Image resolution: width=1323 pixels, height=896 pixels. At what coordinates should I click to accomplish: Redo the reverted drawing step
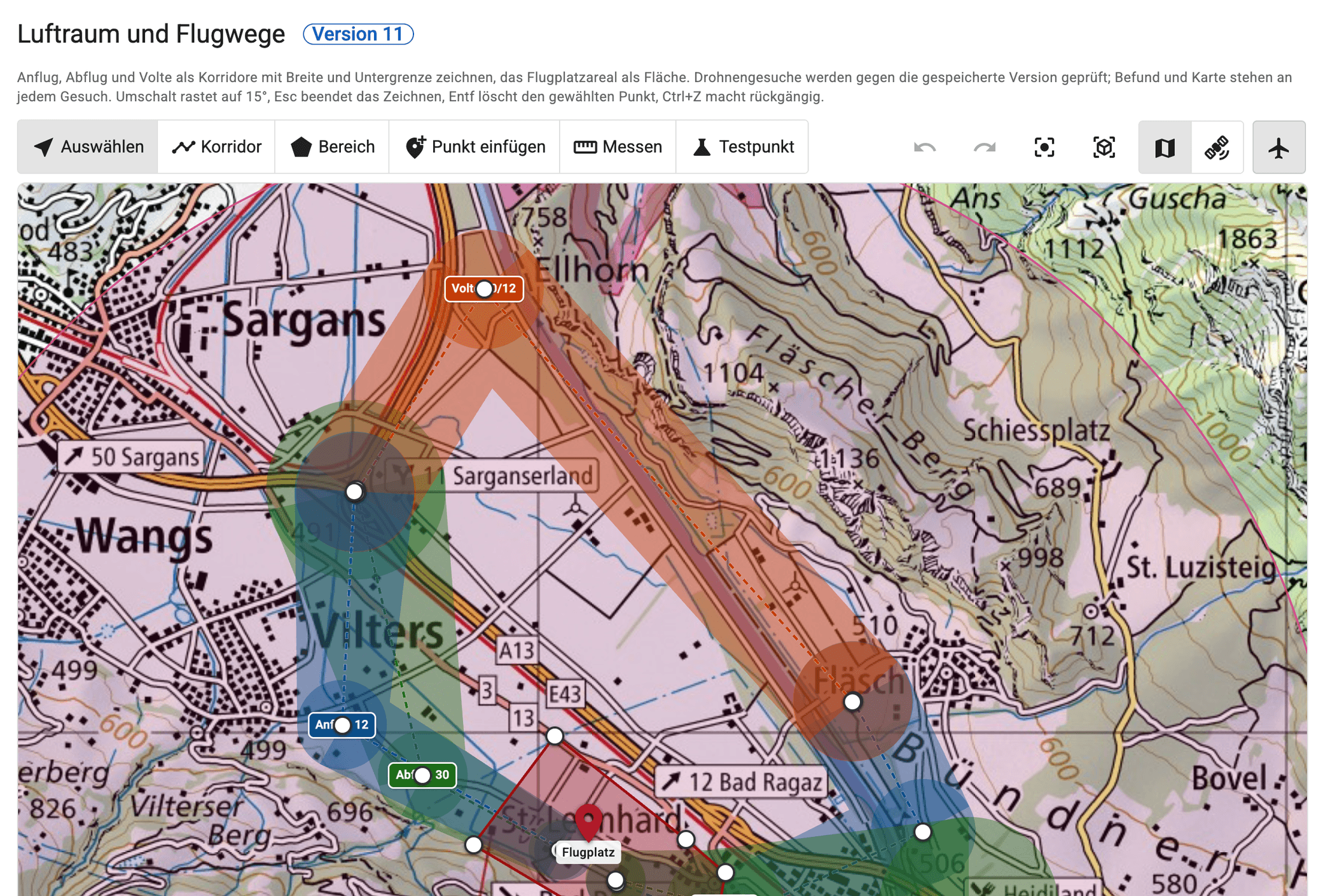985,148
